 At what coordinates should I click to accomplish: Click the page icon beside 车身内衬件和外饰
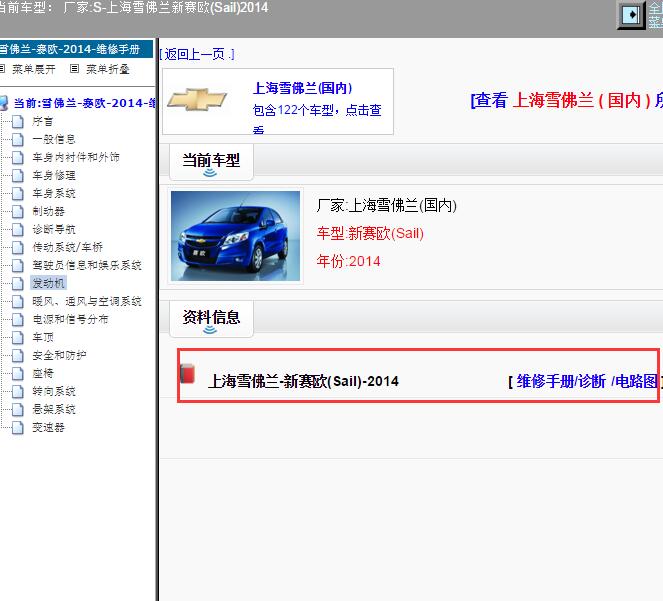pos(18,158)
